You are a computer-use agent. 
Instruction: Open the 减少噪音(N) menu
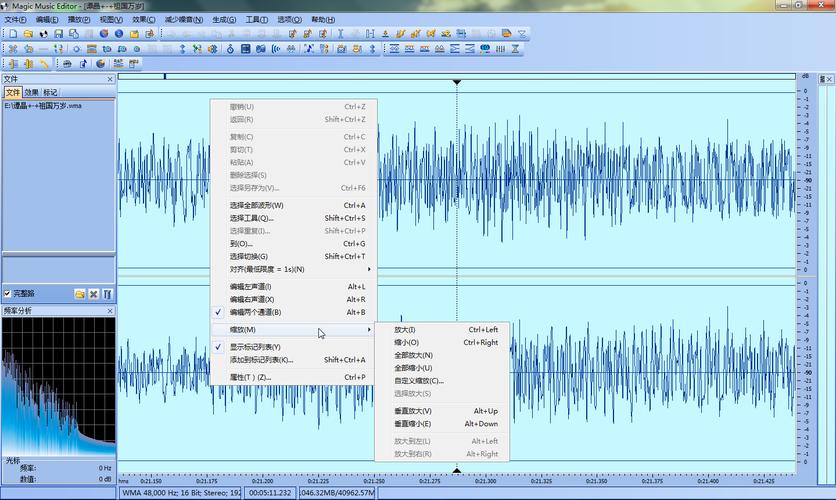pyautogui.click(x=183, y=20)
